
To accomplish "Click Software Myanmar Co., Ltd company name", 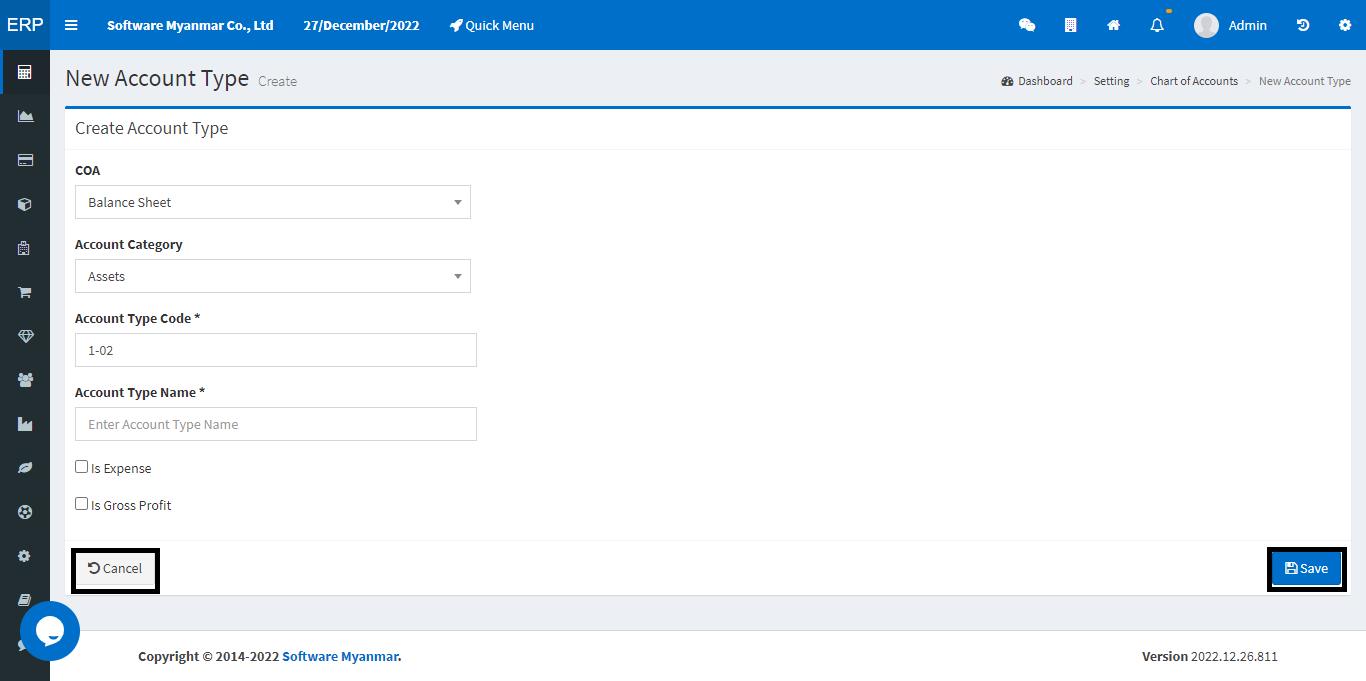I will point(190,25).
